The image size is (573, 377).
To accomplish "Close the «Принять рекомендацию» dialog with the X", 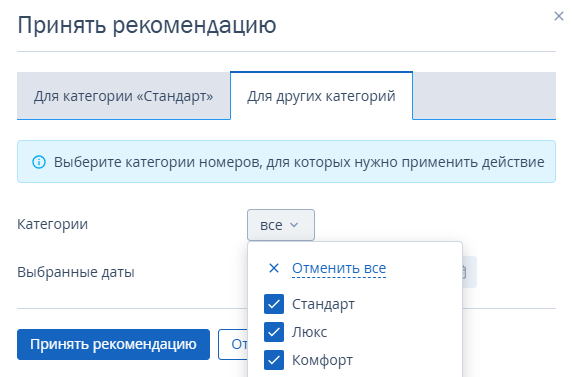I will coord(558,16).
